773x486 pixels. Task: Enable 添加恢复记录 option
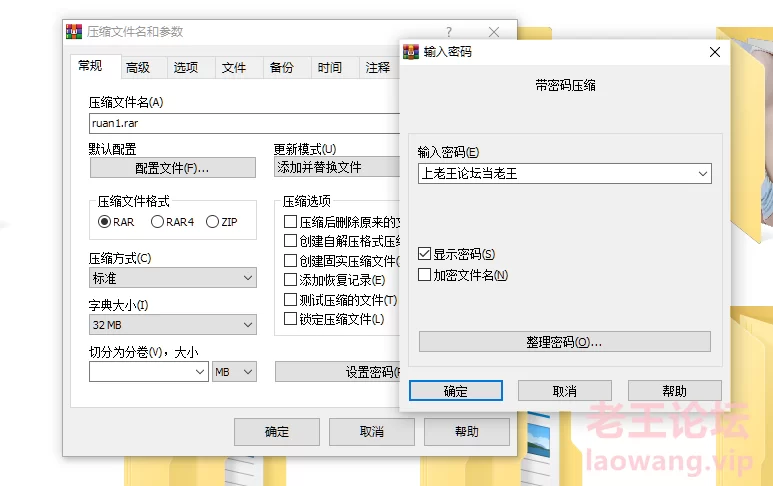291,280
